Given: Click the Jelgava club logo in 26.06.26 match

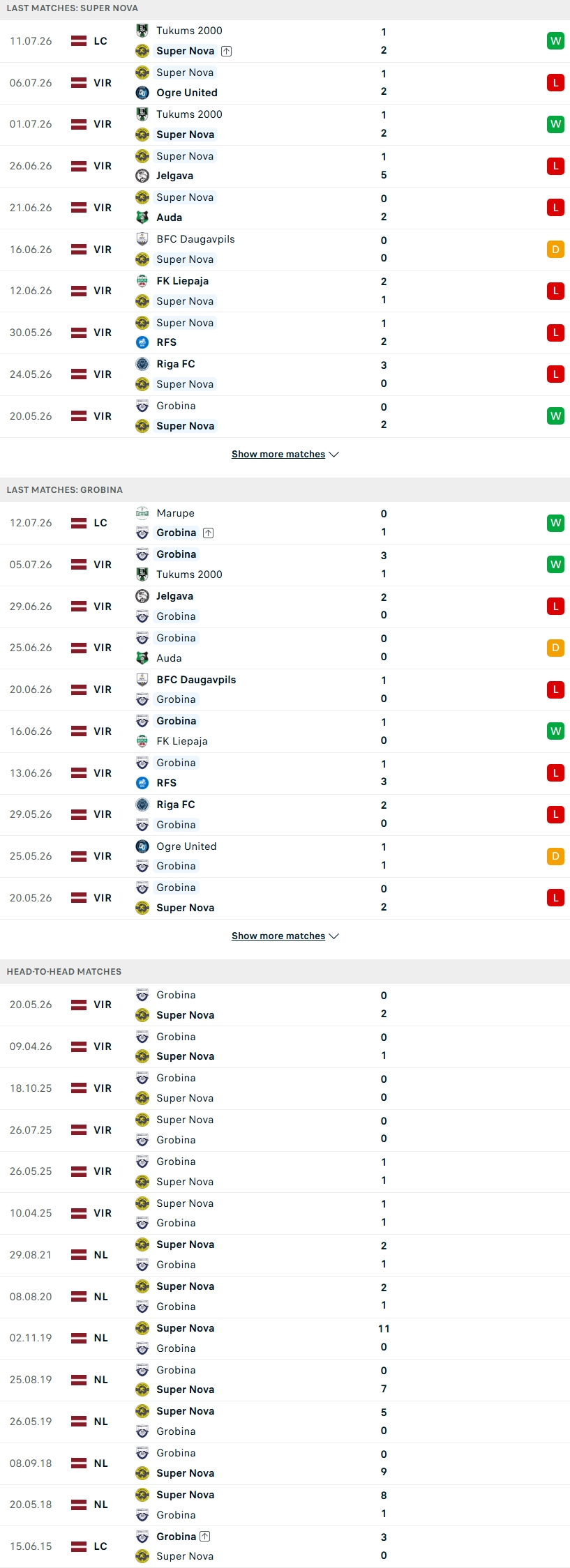Looking at the screenshot, I should pyautogui.click(x=142, y=176).
